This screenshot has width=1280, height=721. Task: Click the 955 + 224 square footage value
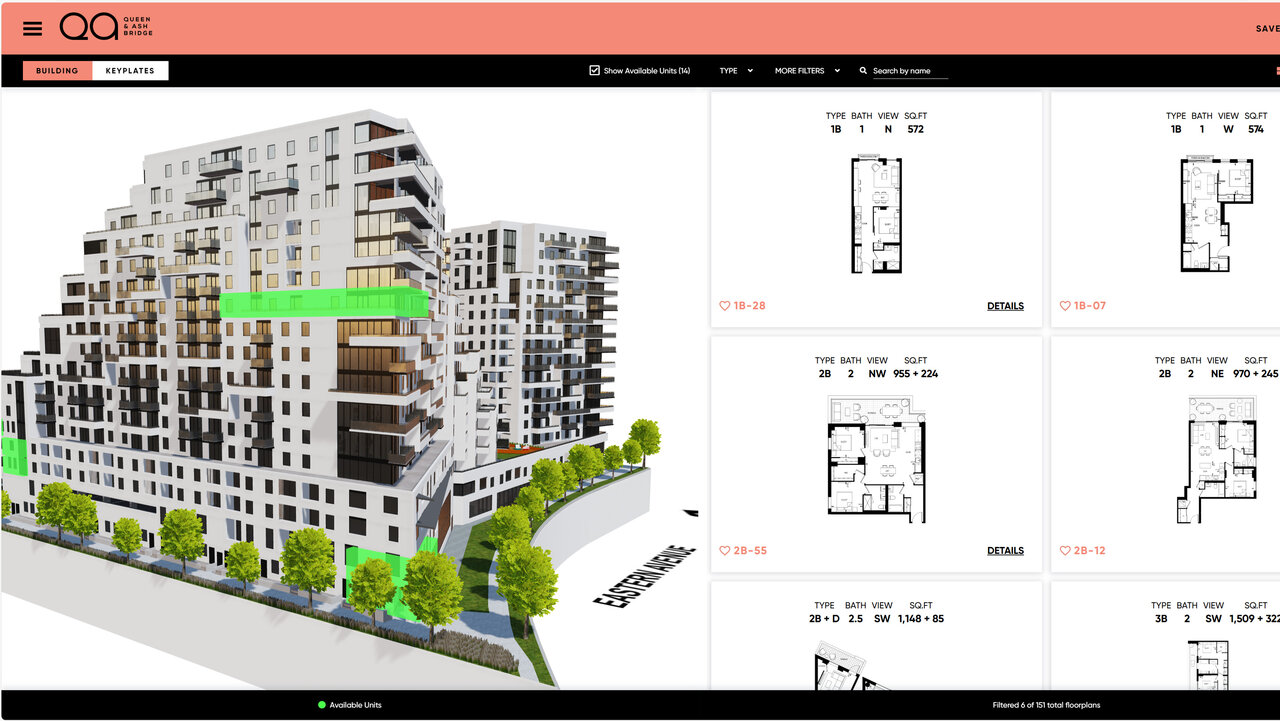[916, 374]
